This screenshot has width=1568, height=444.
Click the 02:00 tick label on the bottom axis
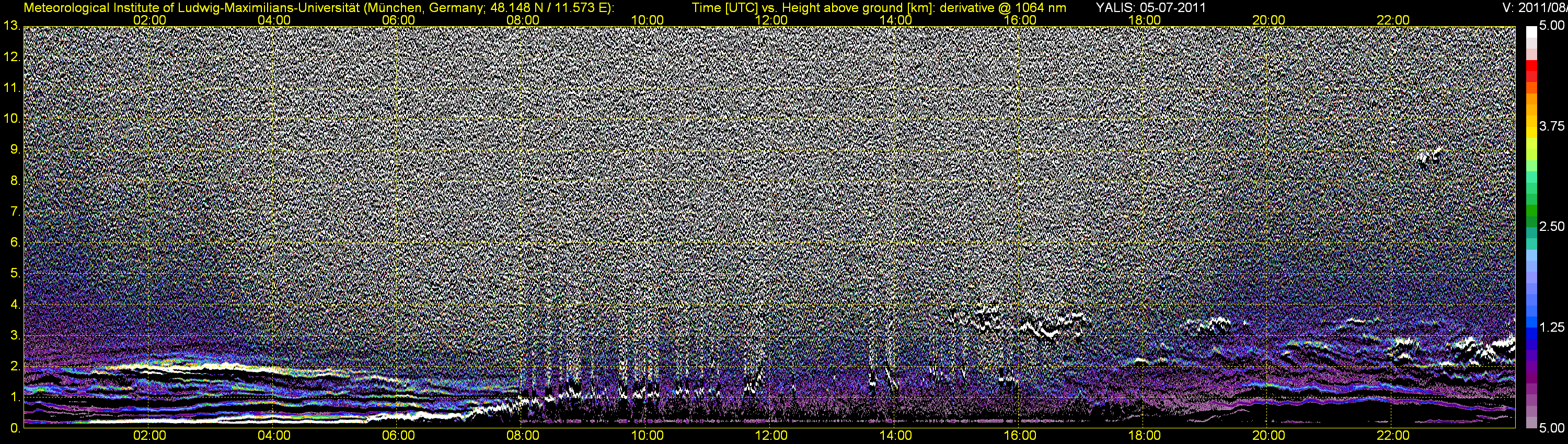149,436
